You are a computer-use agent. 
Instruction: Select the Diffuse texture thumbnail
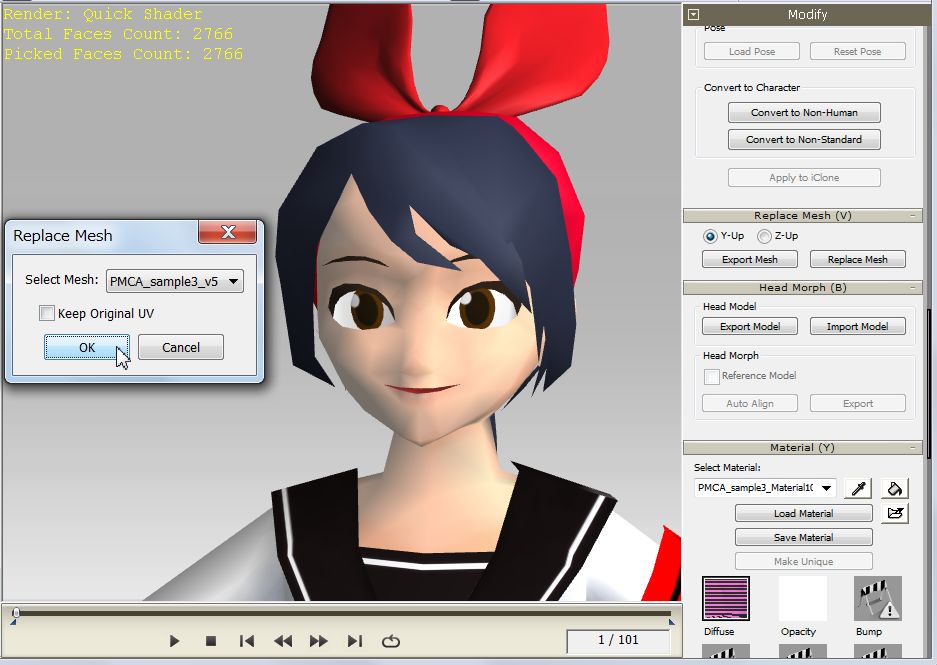(x=726, y=599)
